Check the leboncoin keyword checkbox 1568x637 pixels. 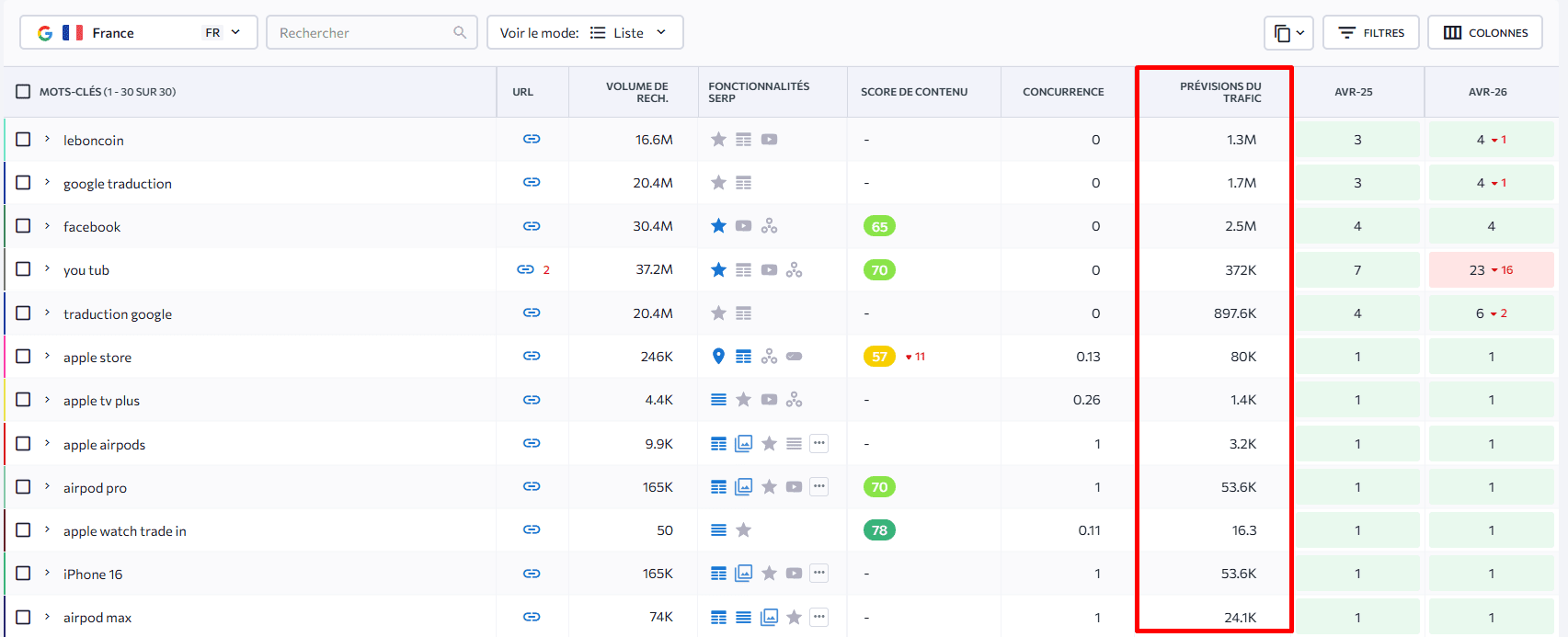click(23, 139)
